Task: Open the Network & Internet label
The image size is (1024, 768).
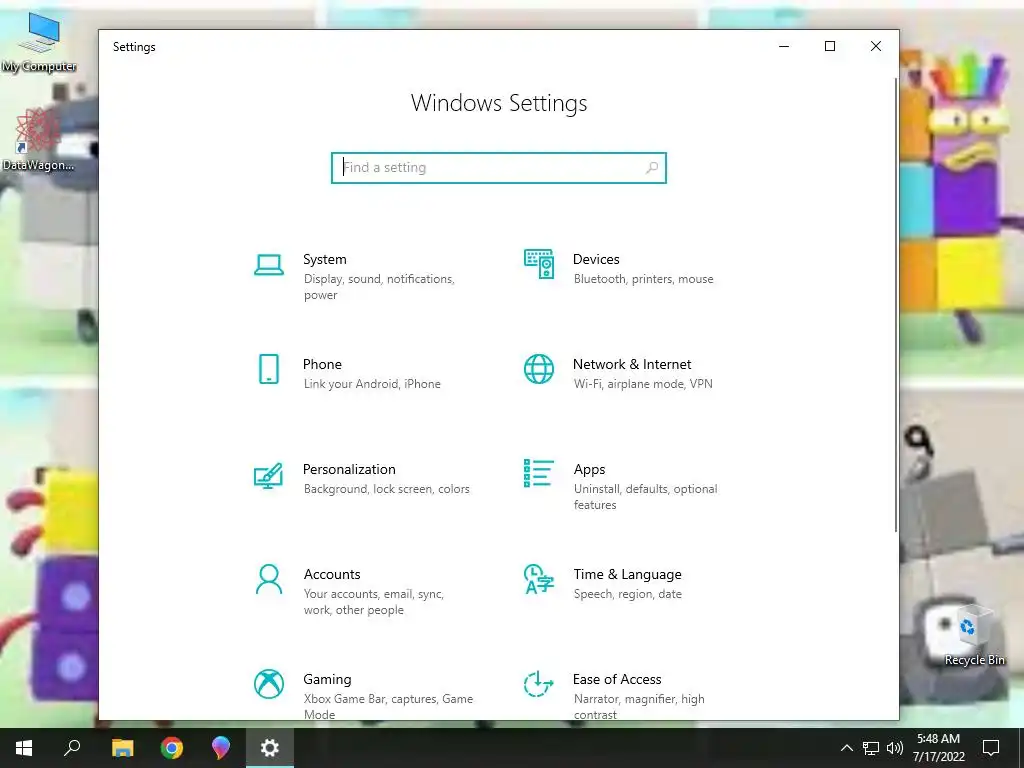Action: pyautogui.click(x=632, y=364)
